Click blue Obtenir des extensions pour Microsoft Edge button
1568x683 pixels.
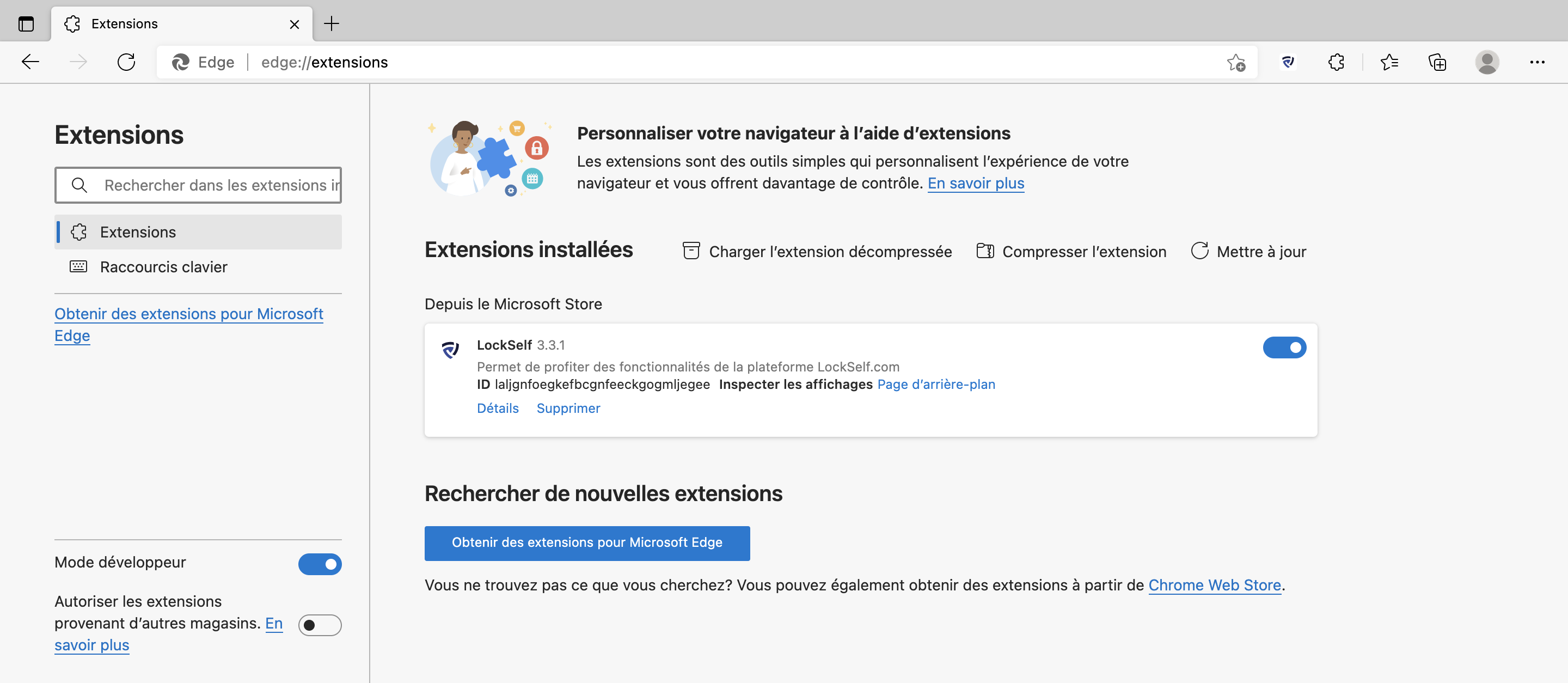point(587,543)
